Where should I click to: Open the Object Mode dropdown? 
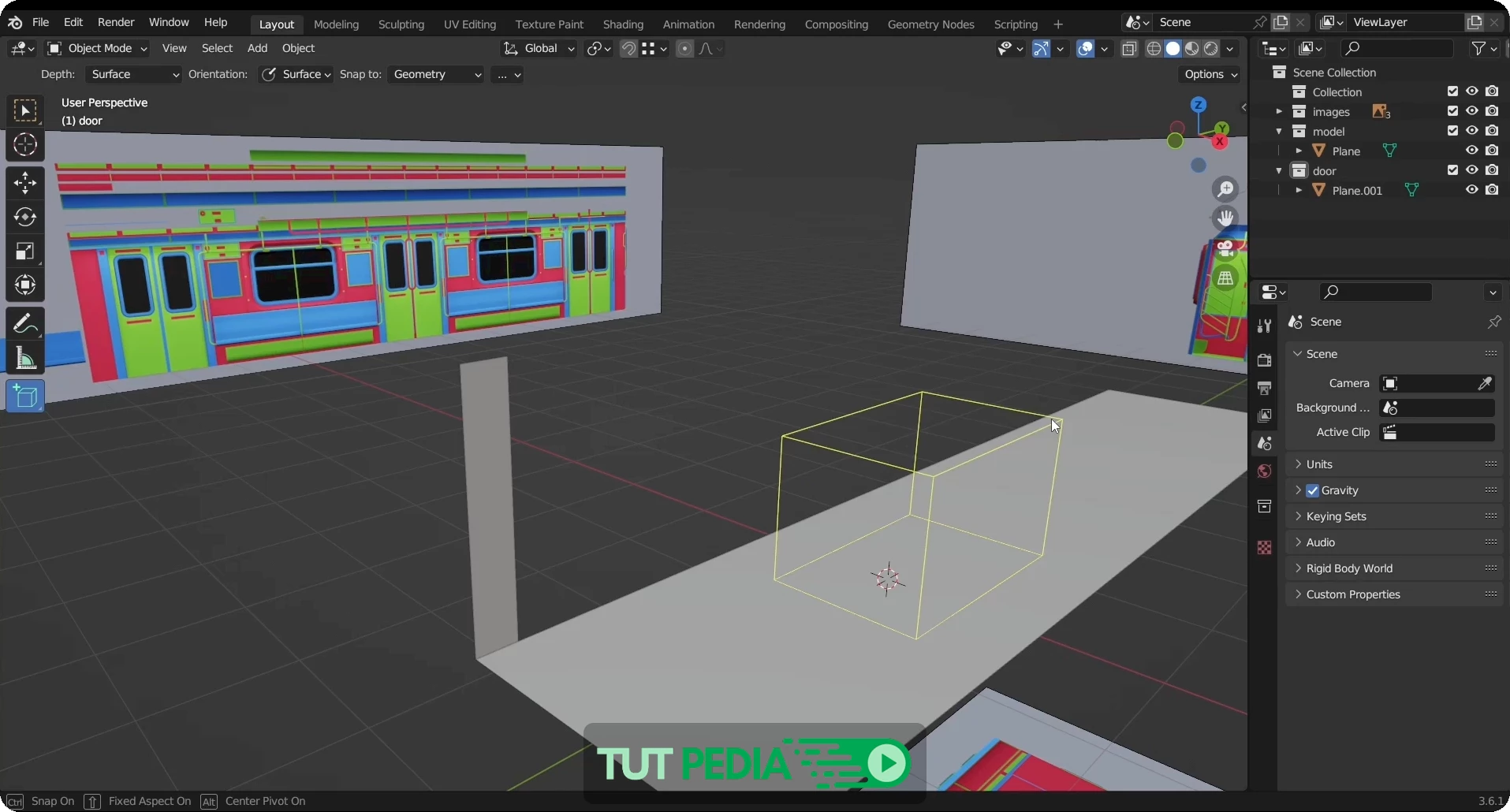(x=97, y=49)
